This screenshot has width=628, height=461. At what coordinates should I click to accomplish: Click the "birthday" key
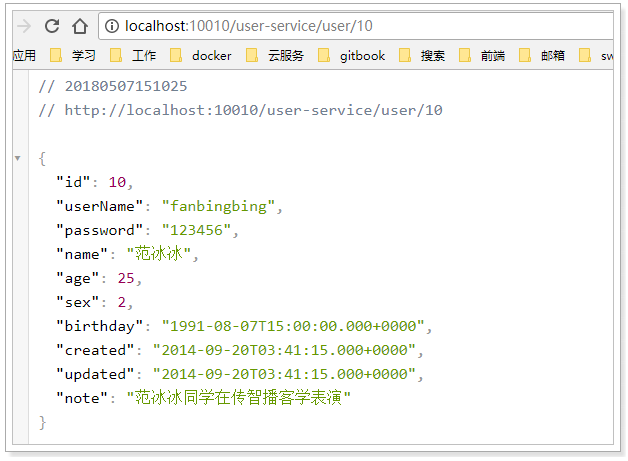pyautogui.click(x=100, y=326)
